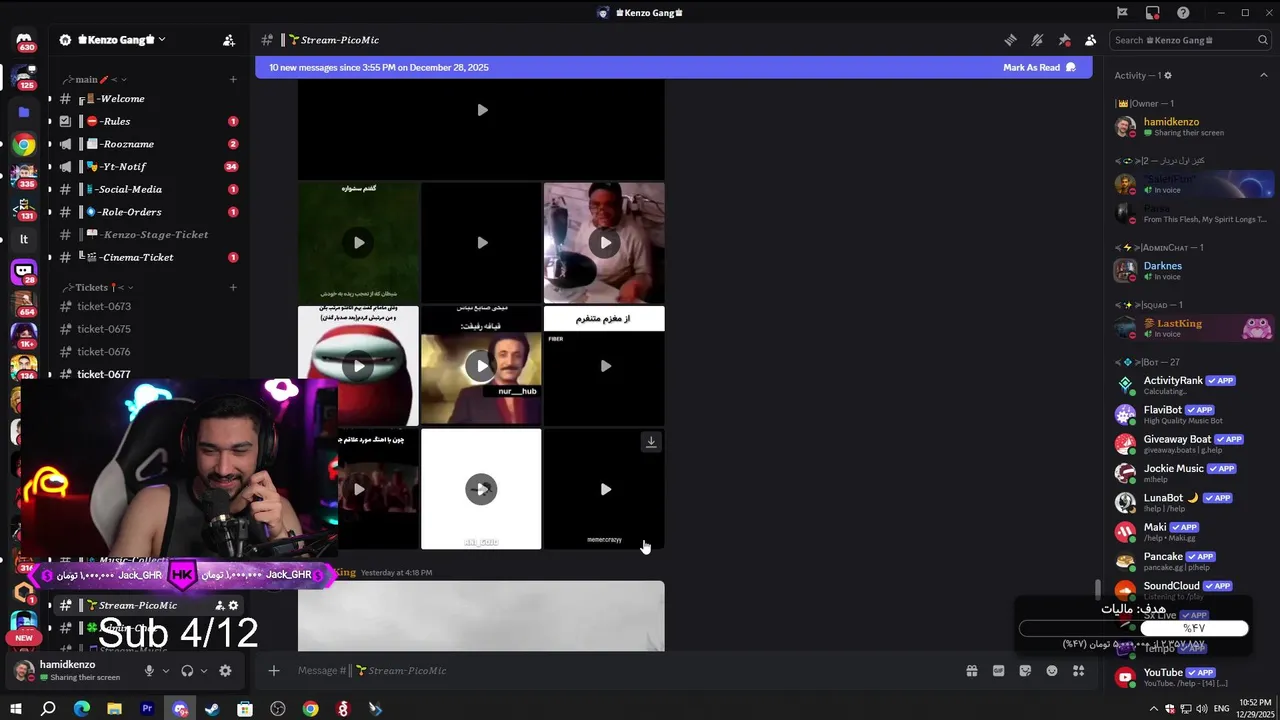Open Discord direct messages home icon
1280x720 pixels.
[x=24, y=41]
